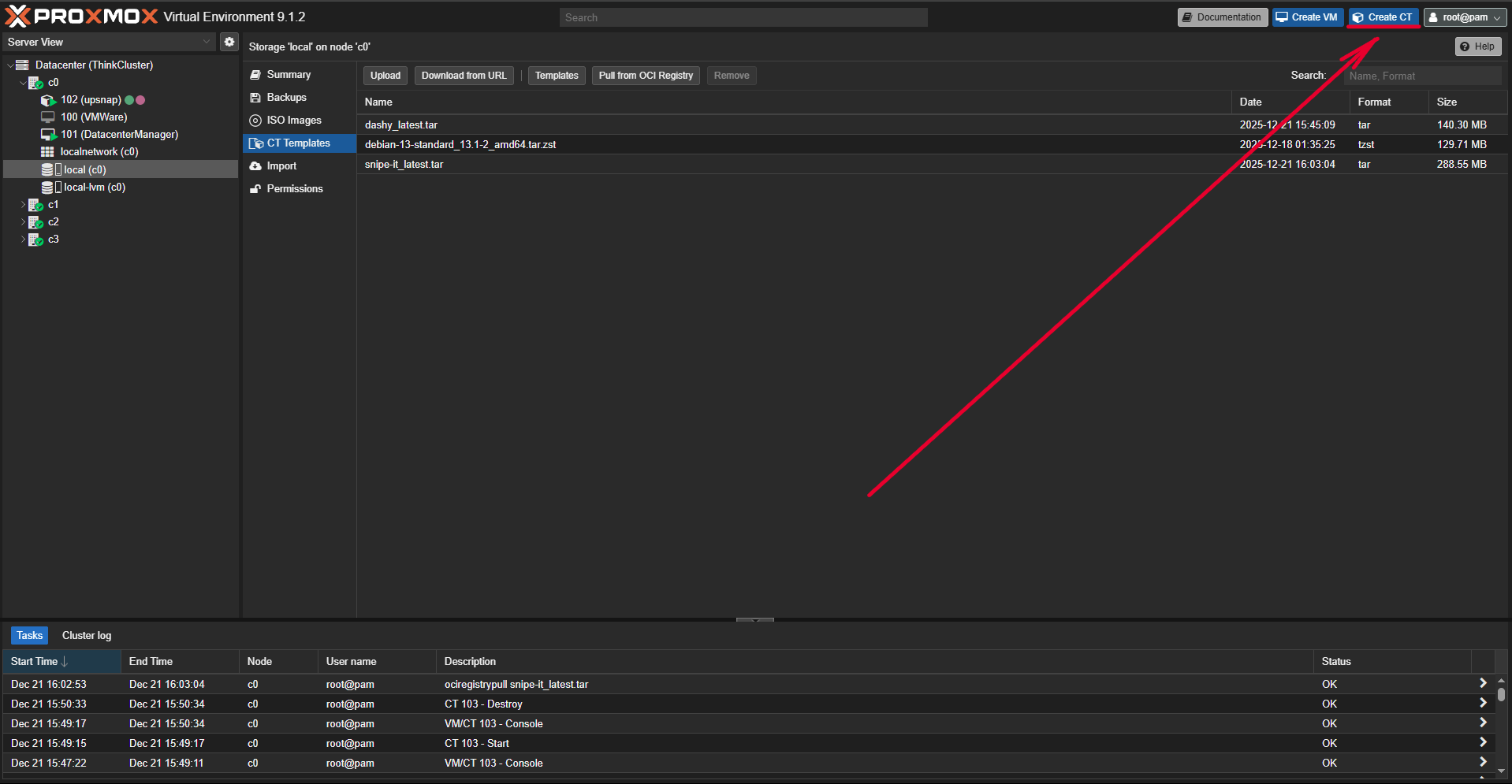Select the 100 (VMWare) VM icon
This screenshot has height=784, width=1512.
pyautogui.click(x=48, y=117)
